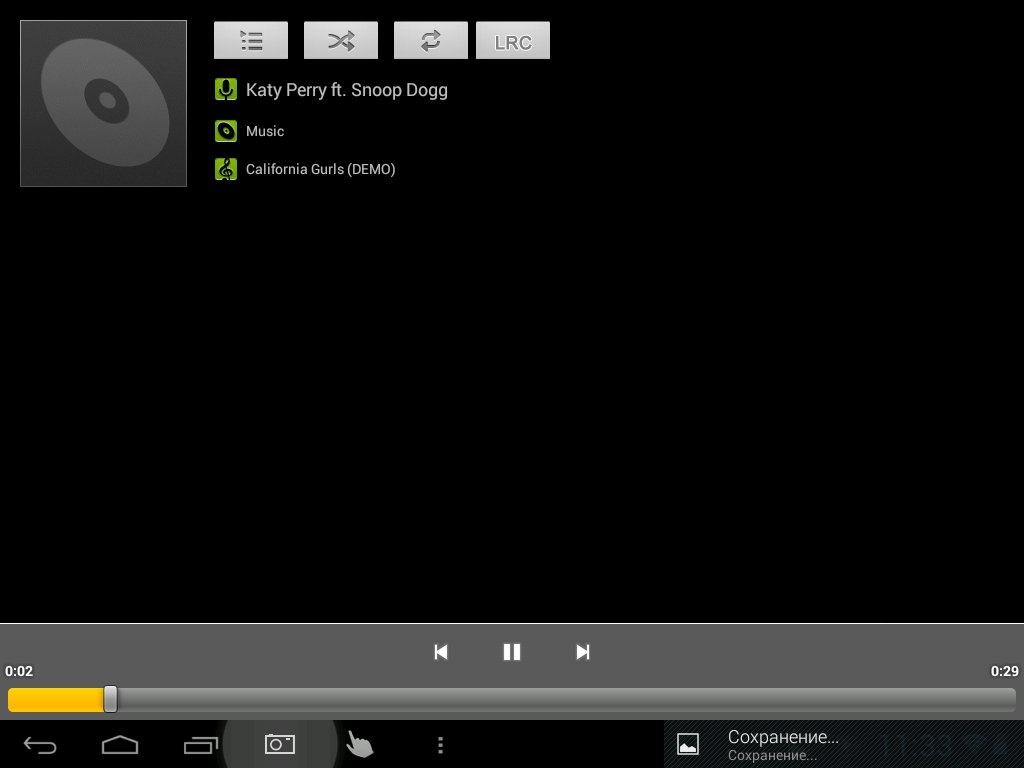This screenshot has height=768, width=1024.
Task: Skip to previous track
Action: pos(441,652)
